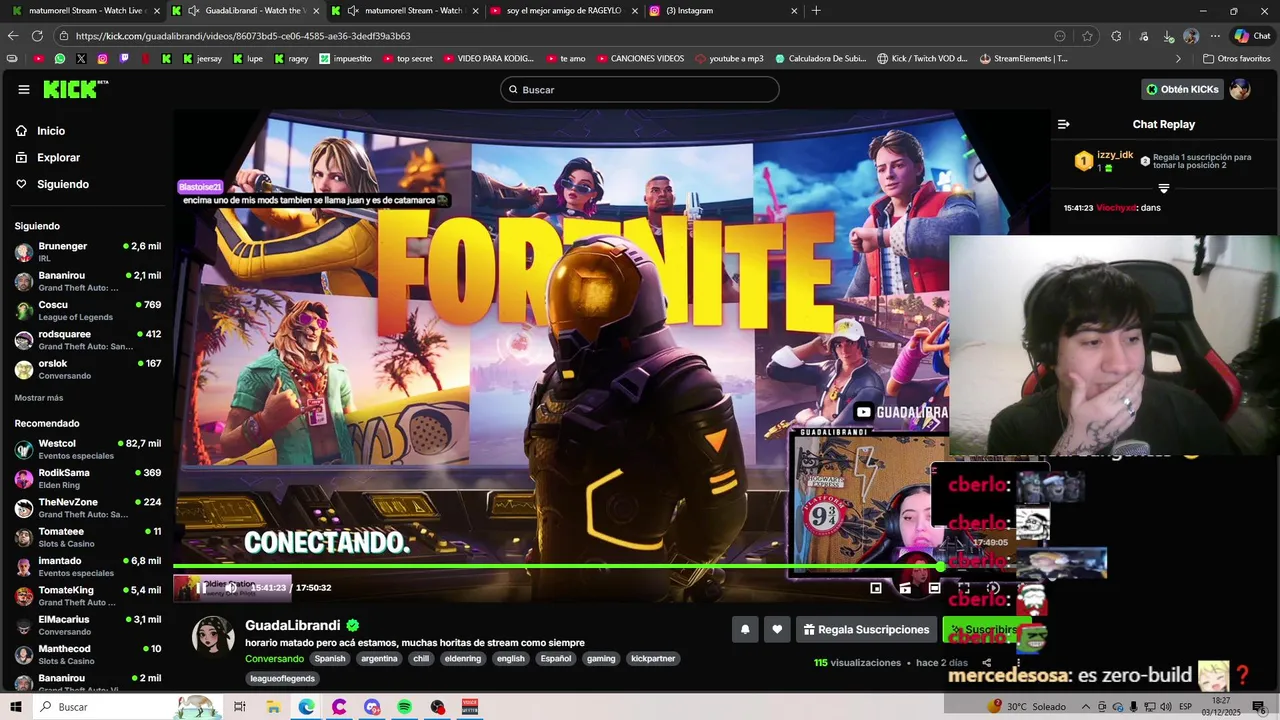Viewport: 1280px width, 720px height.
Task: Mute the video volume icon
Action: [231, 588]
